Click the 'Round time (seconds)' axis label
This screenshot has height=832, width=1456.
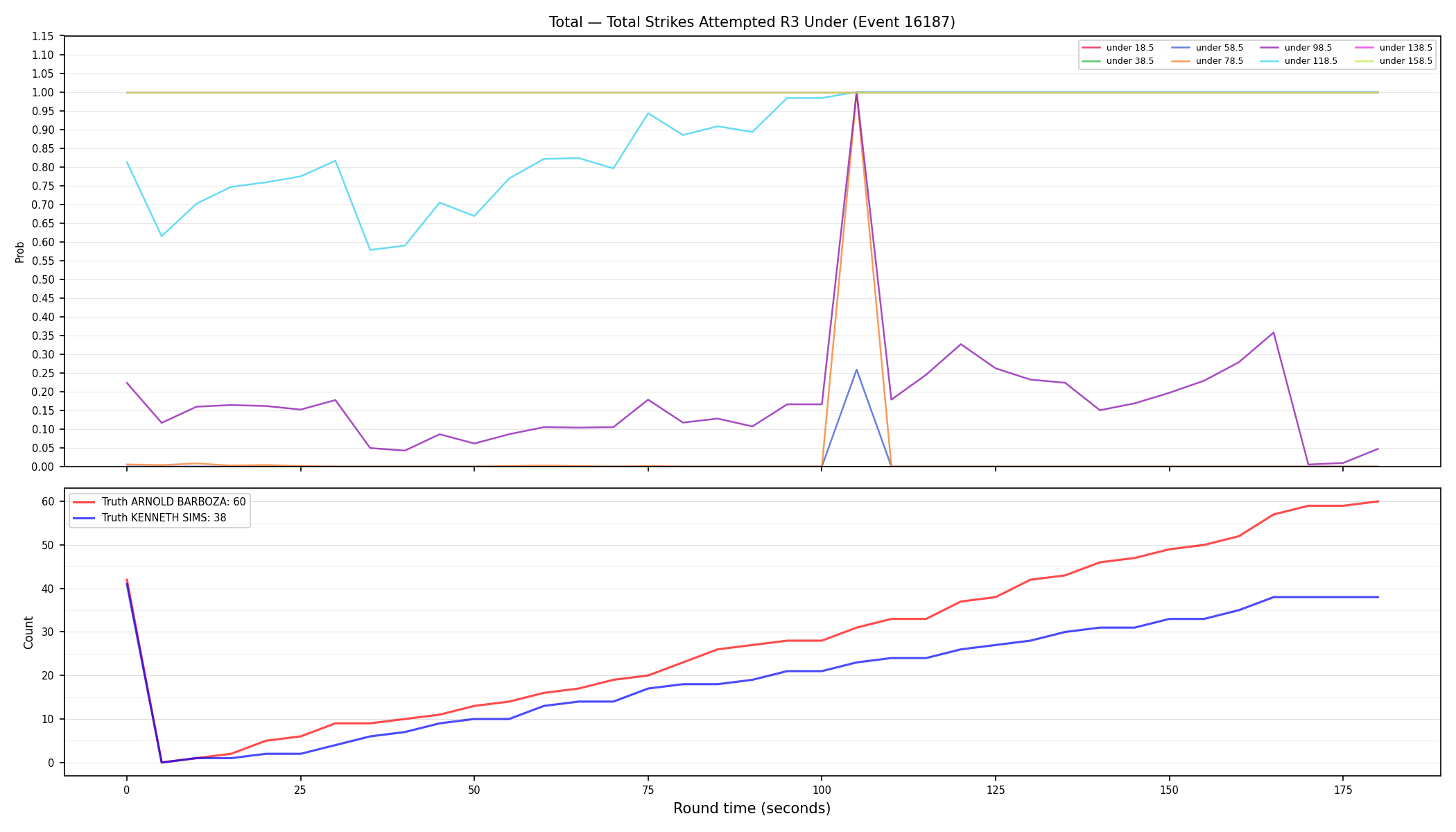752,808
